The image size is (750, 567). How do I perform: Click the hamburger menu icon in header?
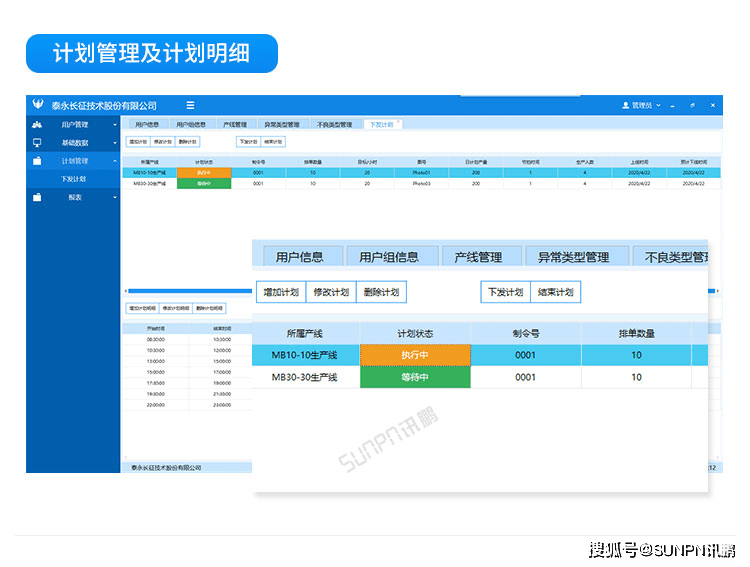[x=190, y=105]
